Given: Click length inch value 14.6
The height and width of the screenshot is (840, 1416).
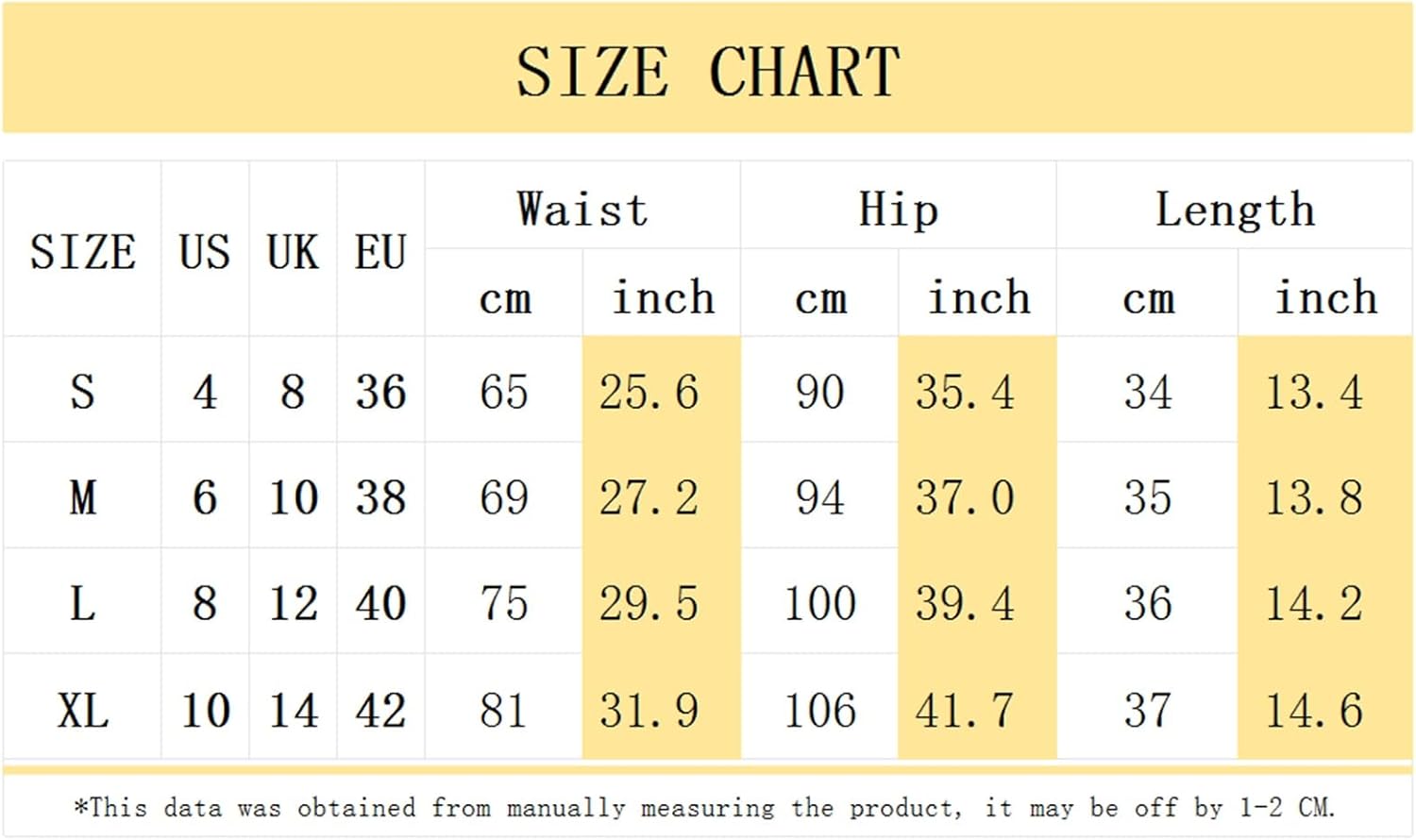Looking at the screenshot, I should click(x=1314, y=710).
